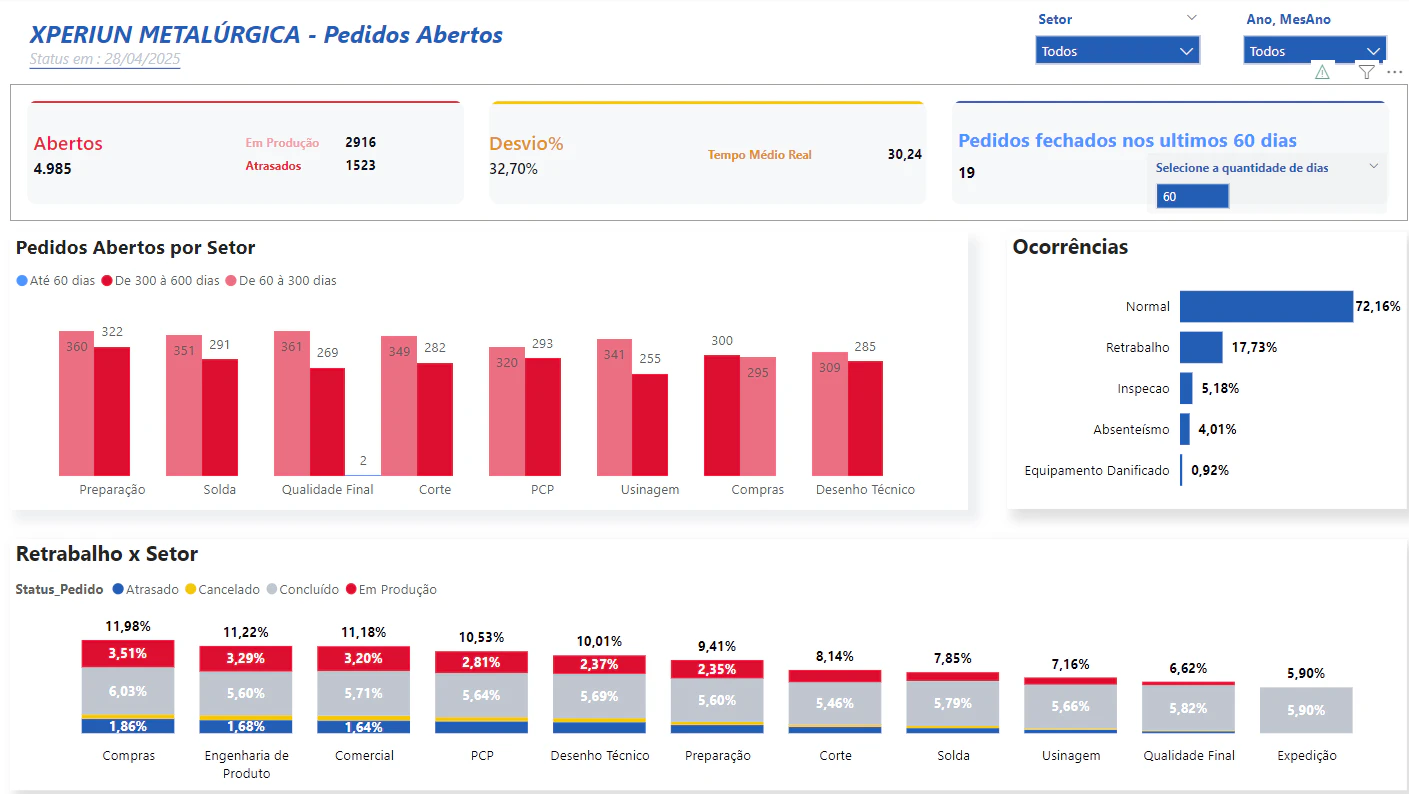Open the Ano, MesAno Todos dropdown
Image resolution: width=1409 pixels, height=794 pixels.
click(x=1315, y=51)
